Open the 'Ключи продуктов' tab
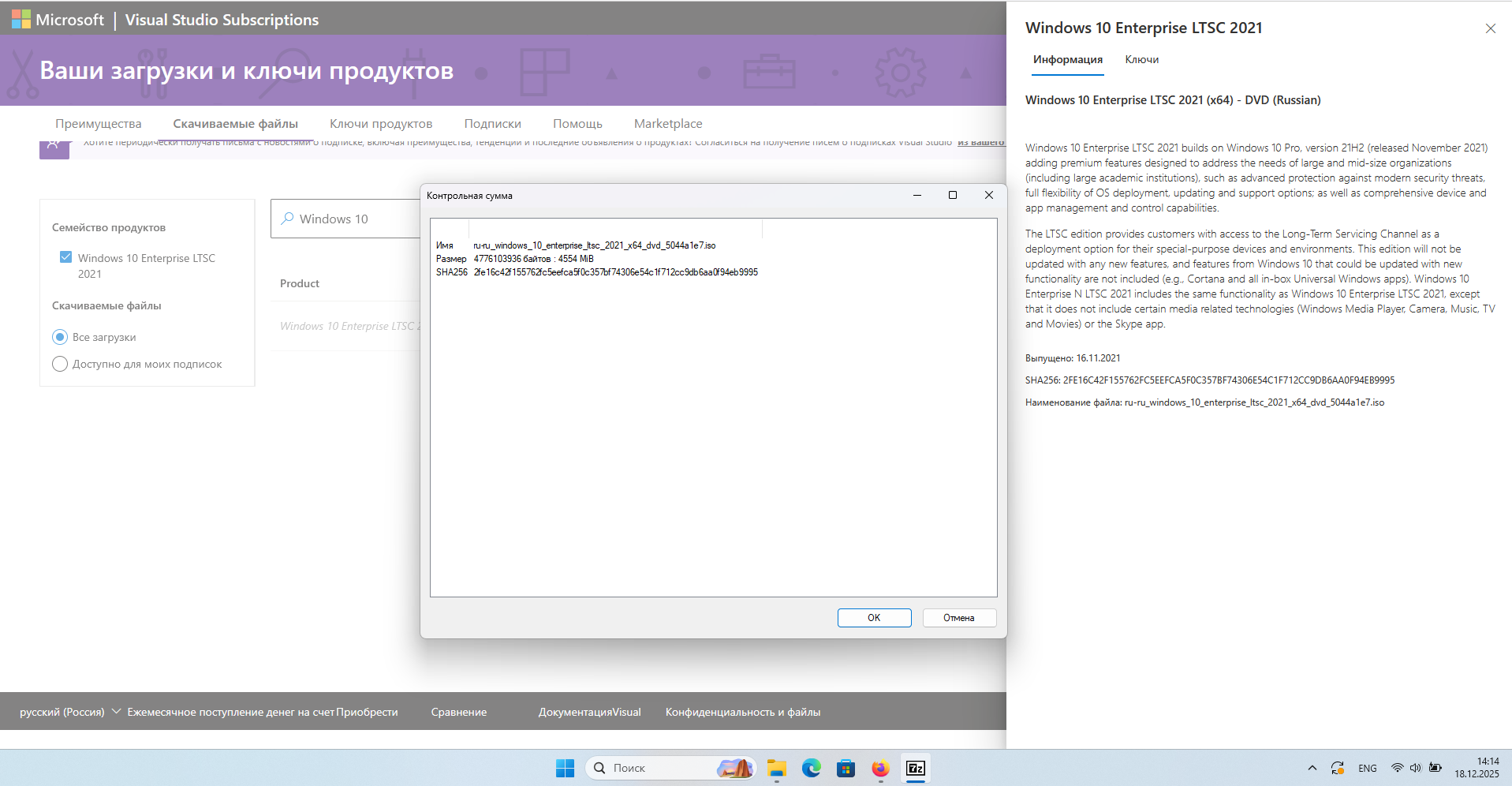This screenshot has width=1512, height=786. (381, 124)
